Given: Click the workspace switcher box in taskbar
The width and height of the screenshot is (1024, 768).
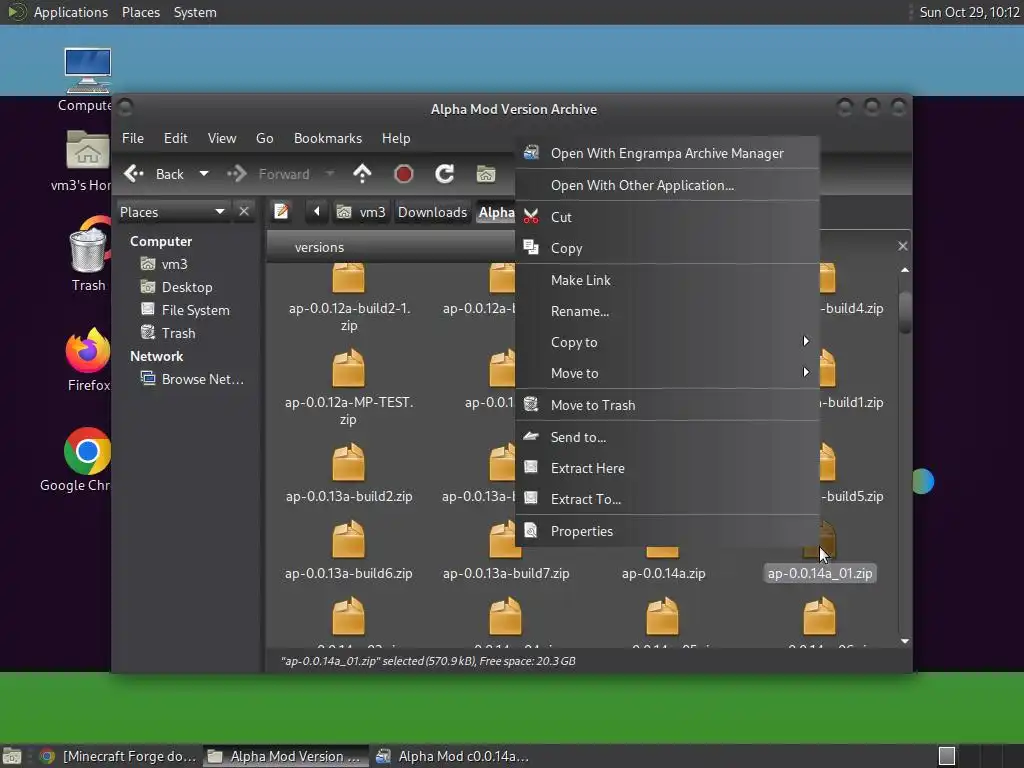Looking at the screenshot, I should [x=947, y=756].
